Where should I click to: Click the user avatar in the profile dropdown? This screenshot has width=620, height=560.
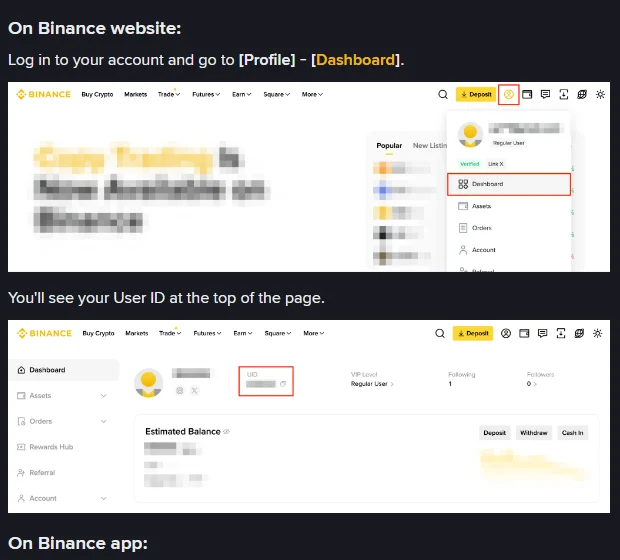coord(470,134)
